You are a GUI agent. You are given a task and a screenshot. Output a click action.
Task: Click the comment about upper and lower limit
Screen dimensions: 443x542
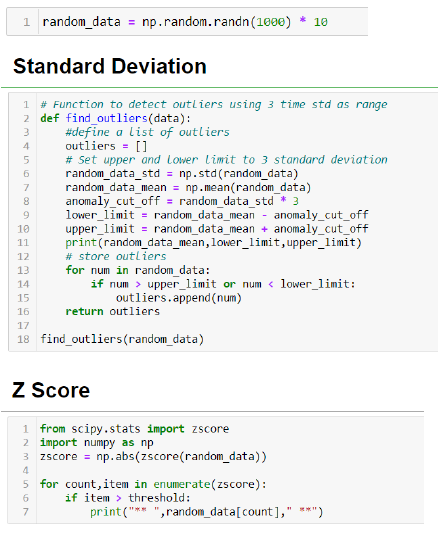click(x=226, y=160)
